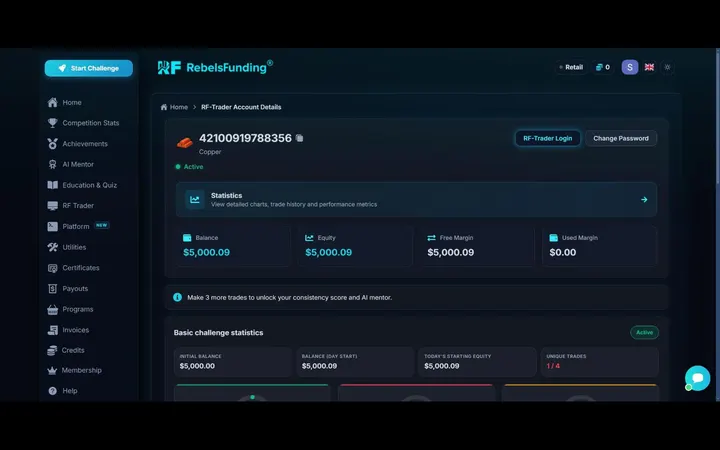Select Education & Quiz book icon
The height and width of the screenshot is (450, 720).
(53, 185)
